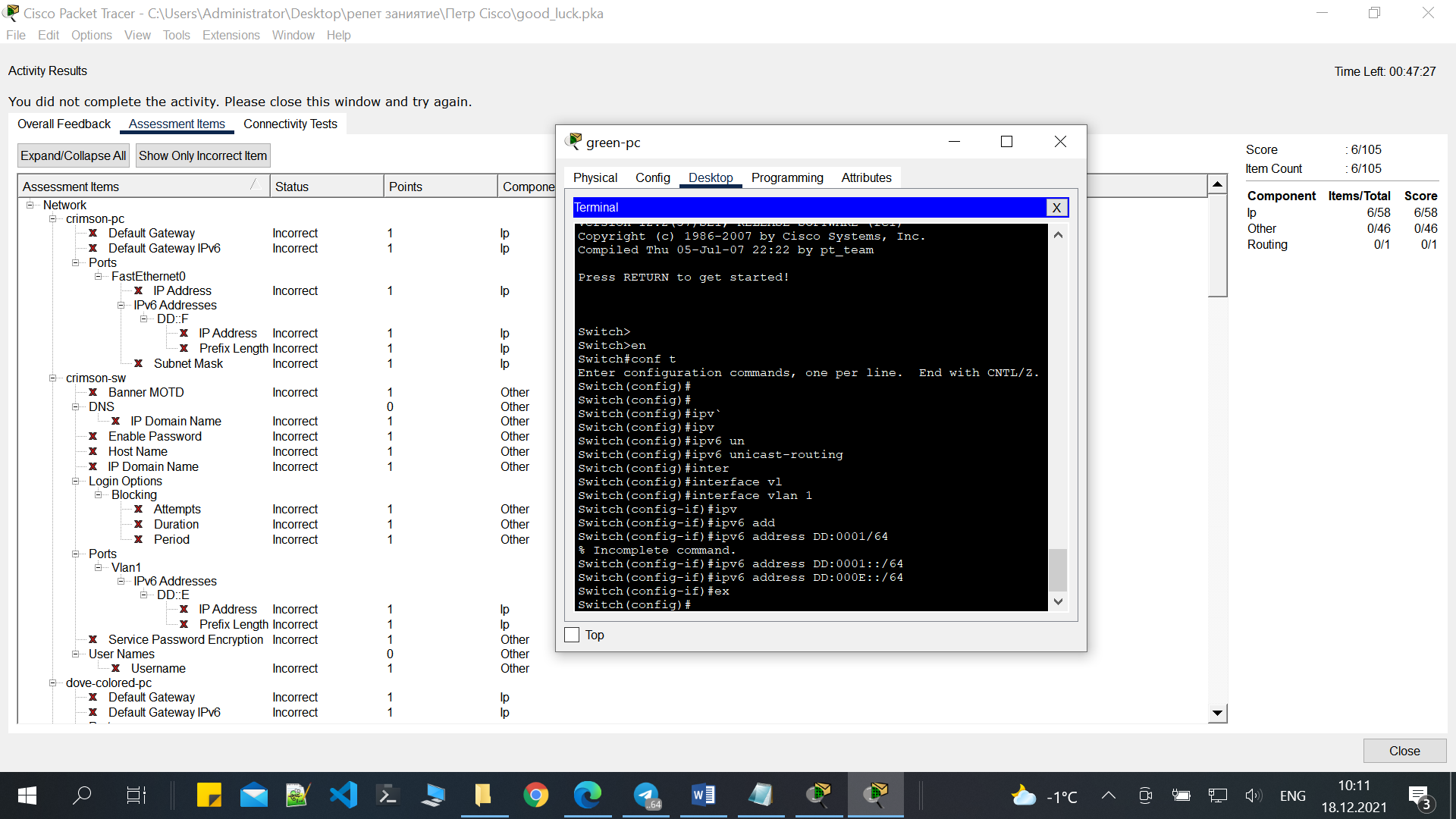Switch to Connectivity Tests tab
1456x819 pixels.
coord(290,124)
